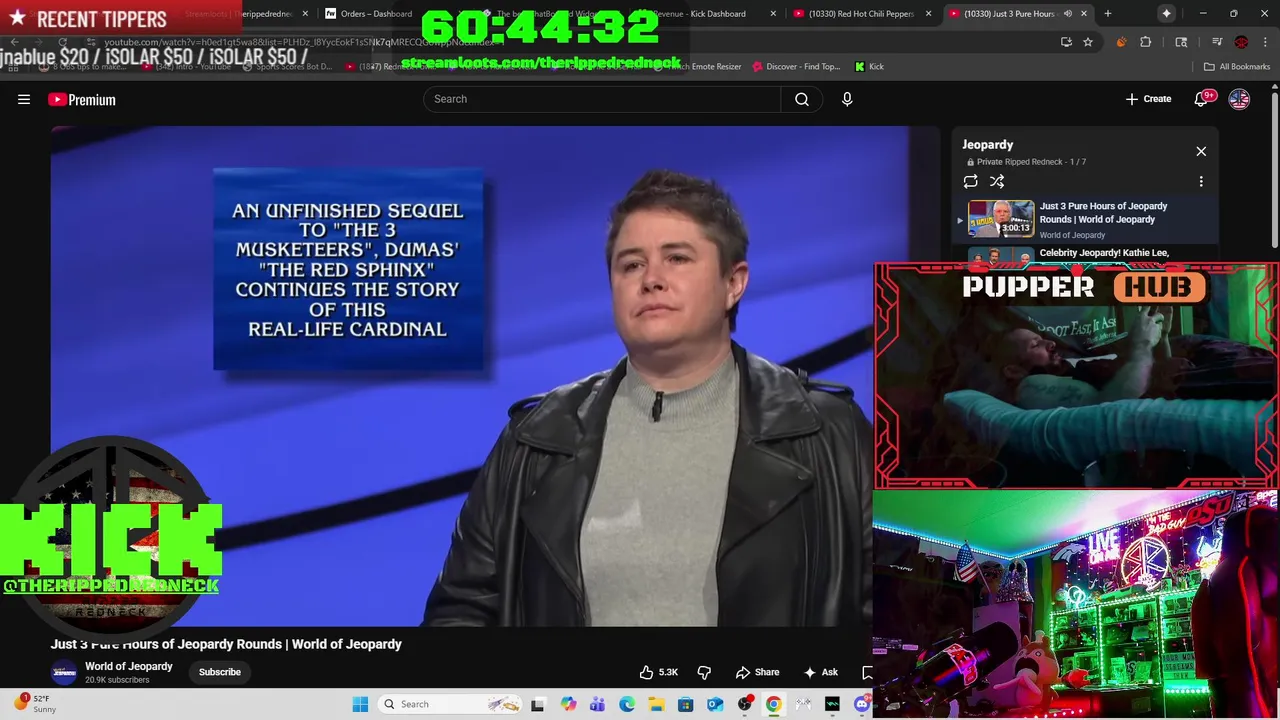Open the weather widget showing 52°F
The height and width of the screenshot is (720, 1280).
(x=38, y=704)
